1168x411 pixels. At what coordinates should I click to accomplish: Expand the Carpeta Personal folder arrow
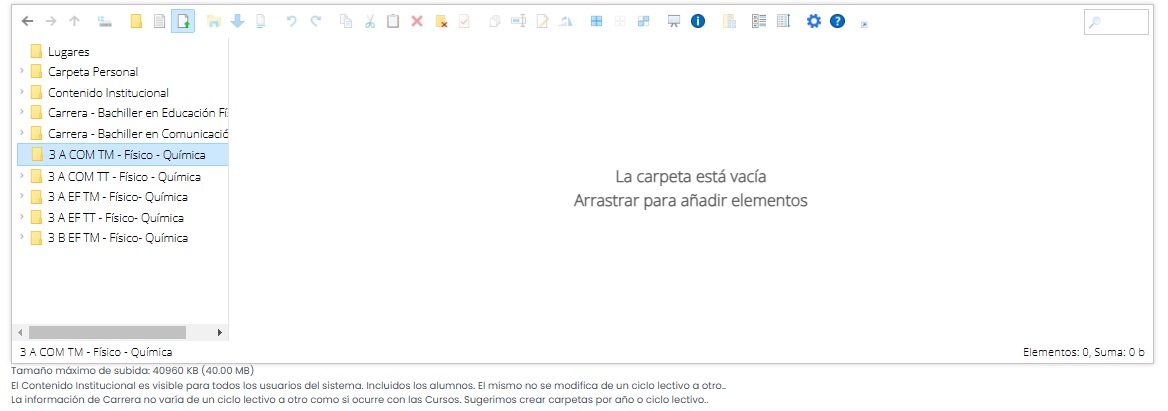point(22,71)
